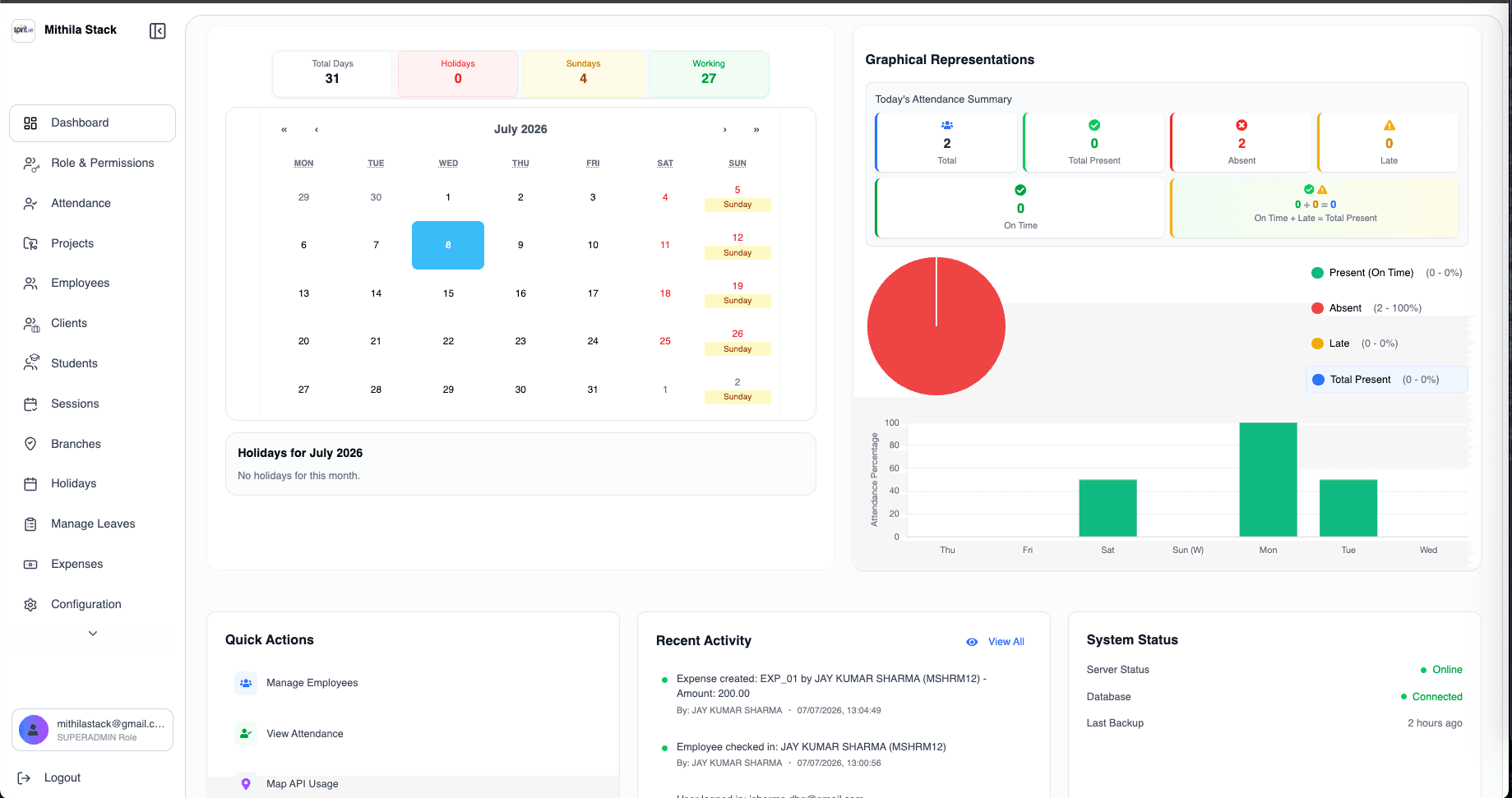This screenshot has width=1512, height=798.
Task: Click the Sessions calendar icon
Action: [30, 404]
